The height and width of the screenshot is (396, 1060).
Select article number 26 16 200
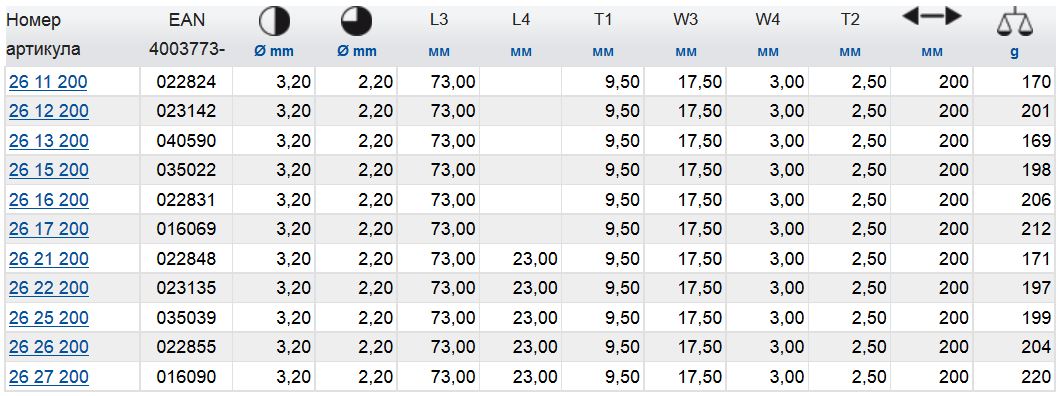[49, 200]
